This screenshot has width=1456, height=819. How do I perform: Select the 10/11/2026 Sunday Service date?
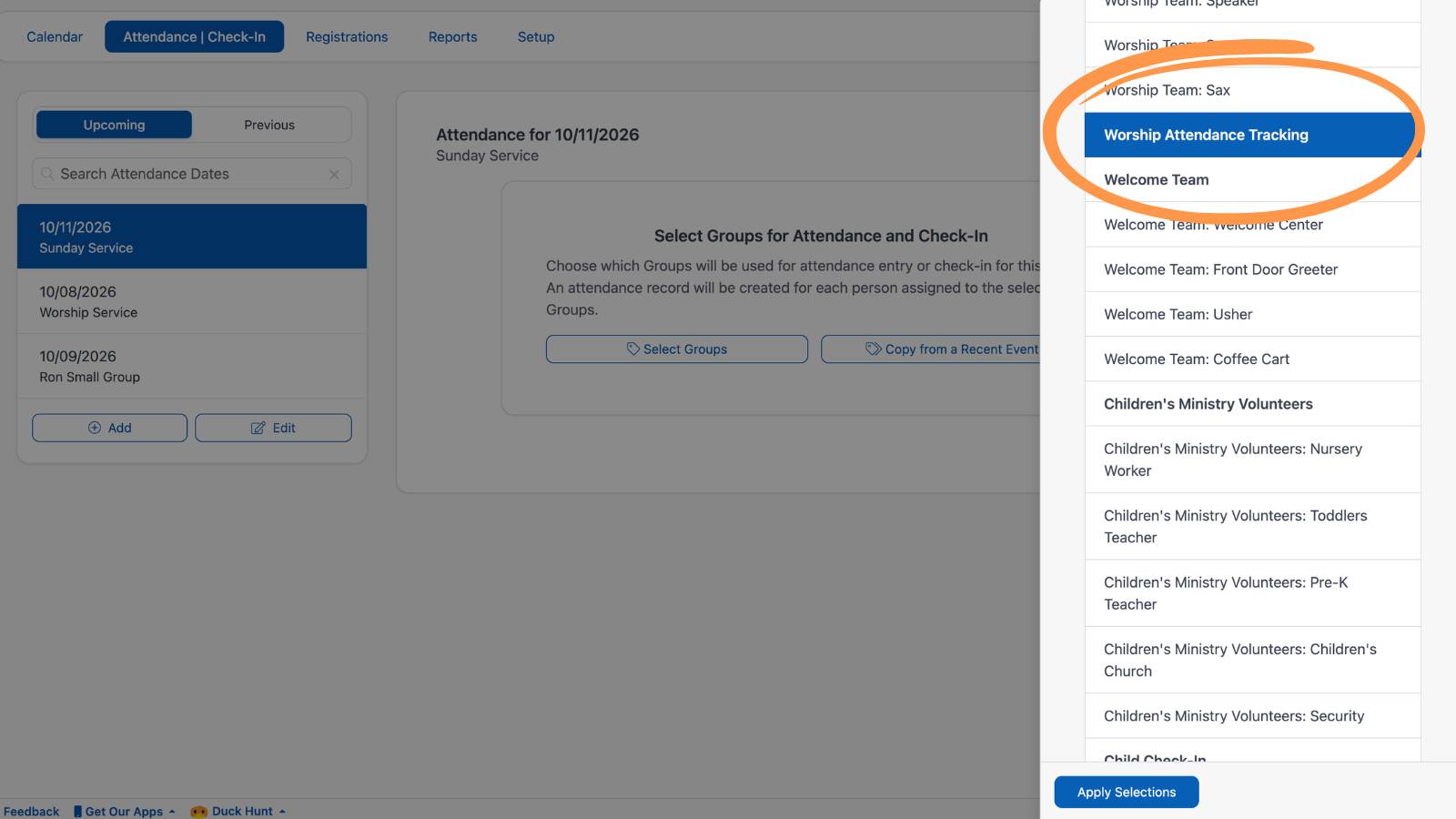click(192, 237)
